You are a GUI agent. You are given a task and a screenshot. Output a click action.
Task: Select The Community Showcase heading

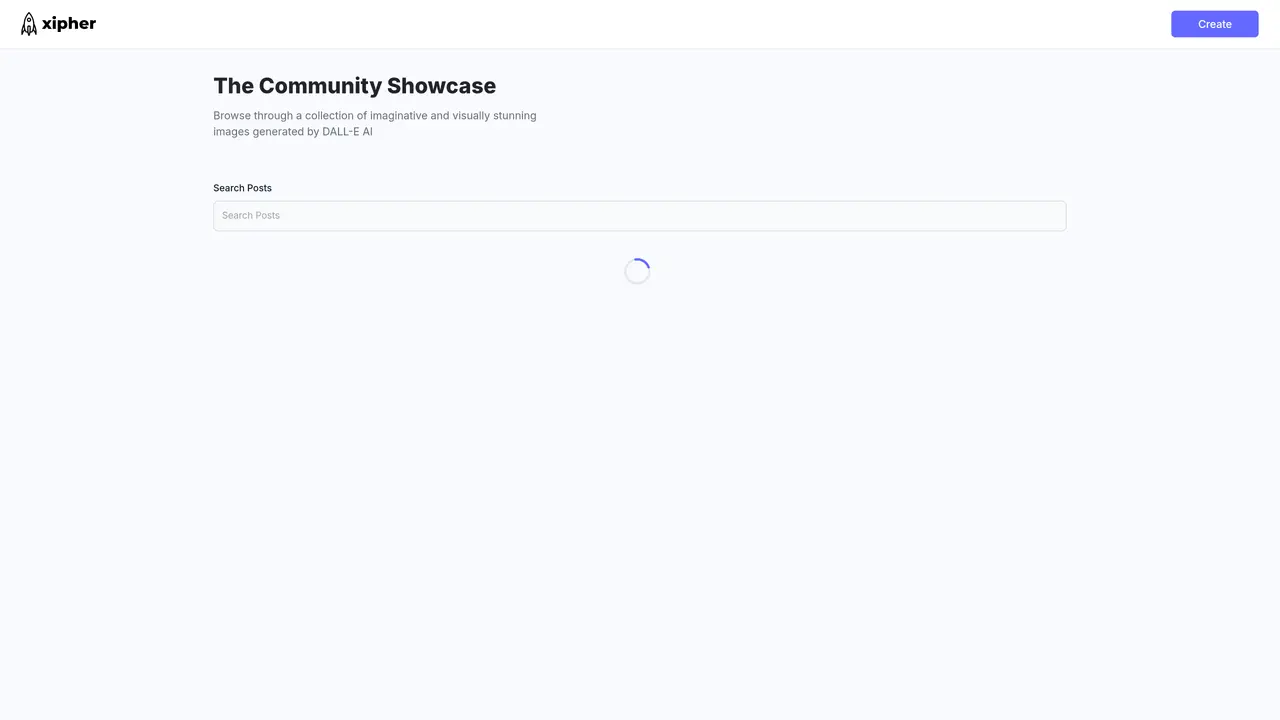[354, 86]
